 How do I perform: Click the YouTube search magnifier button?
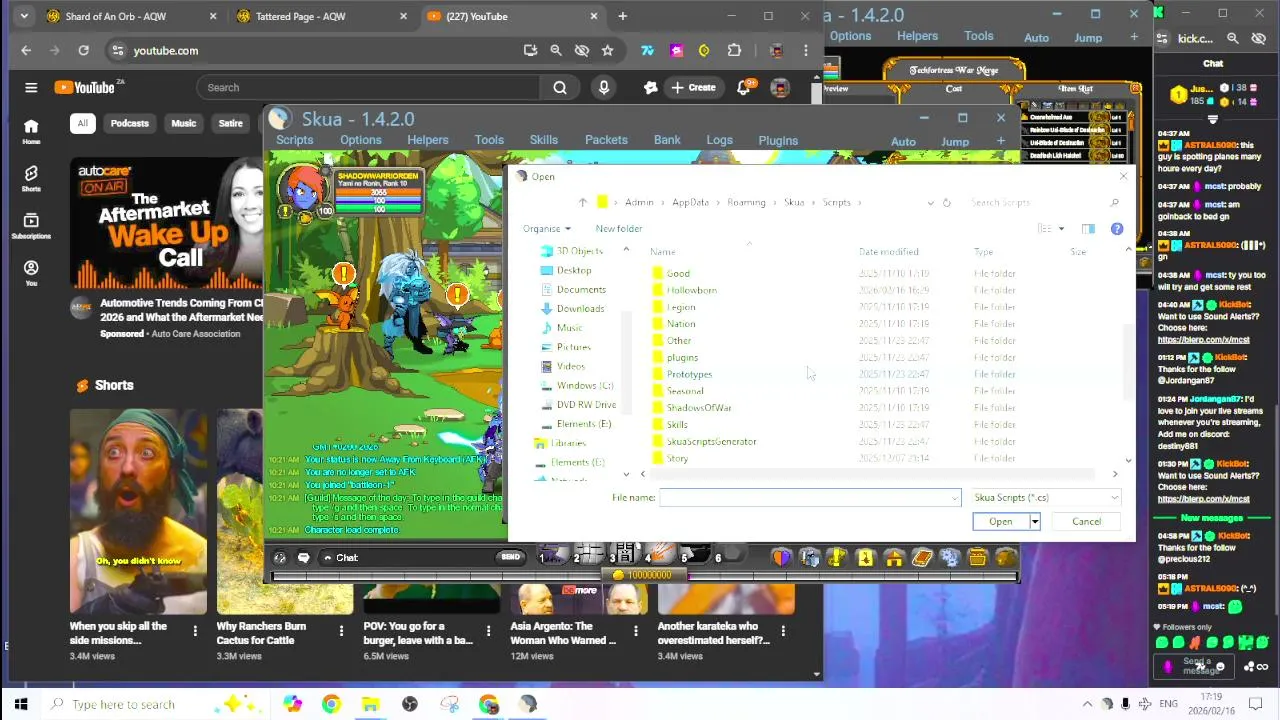coord(560,87)
